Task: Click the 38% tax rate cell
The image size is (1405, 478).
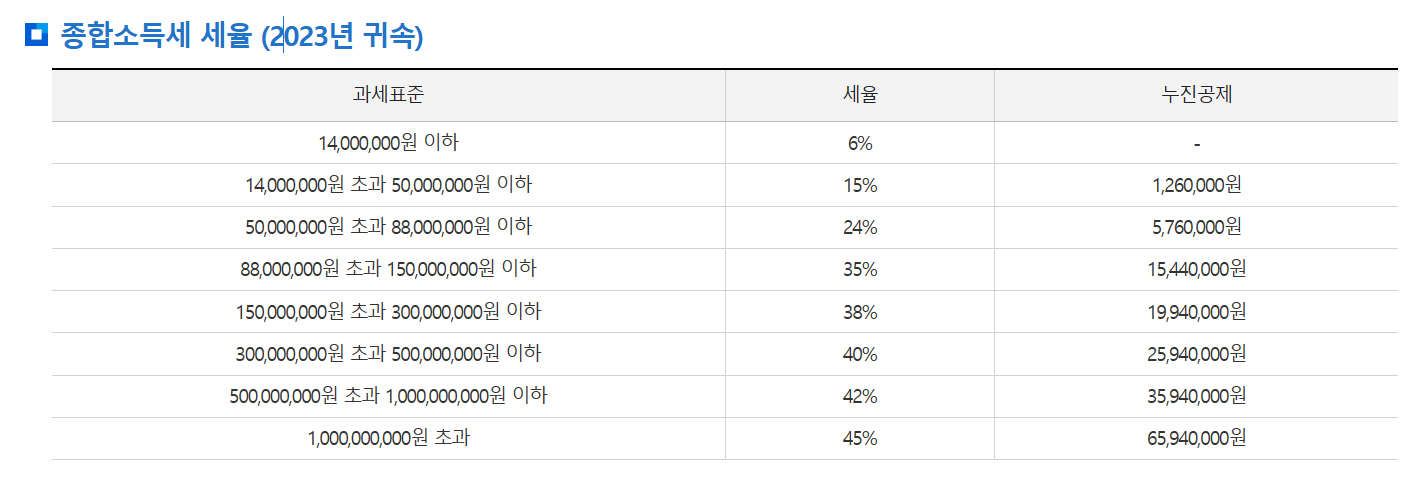Action: [860, 312]
